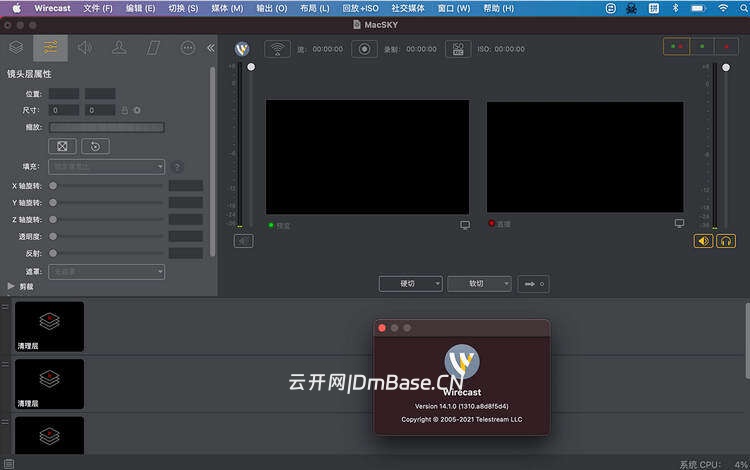The image size is (750, 470).
Task: Open the soft cut transition dropdown
Action: click(x=479, y=284)
